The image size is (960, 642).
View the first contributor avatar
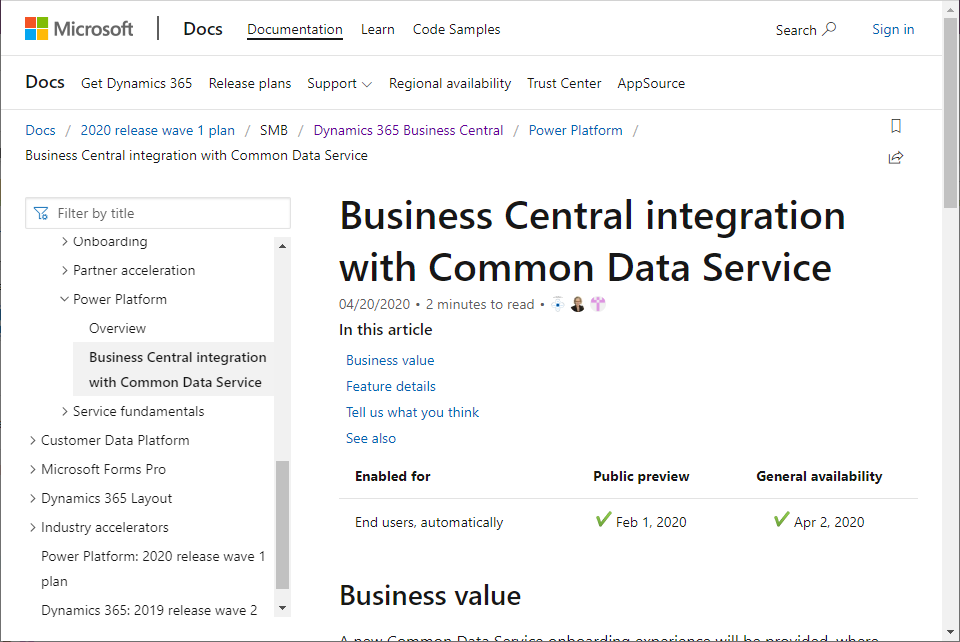click(558, 304)
